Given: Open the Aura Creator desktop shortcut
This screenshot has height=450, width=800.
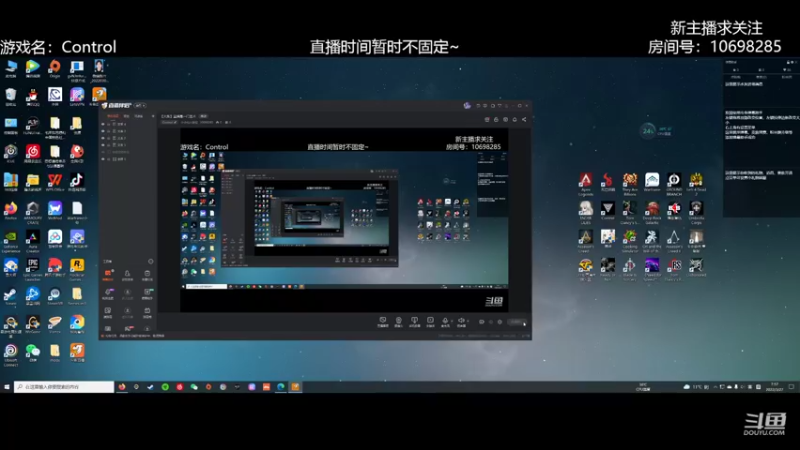Looking at the screenshot, I should point(33,241).
